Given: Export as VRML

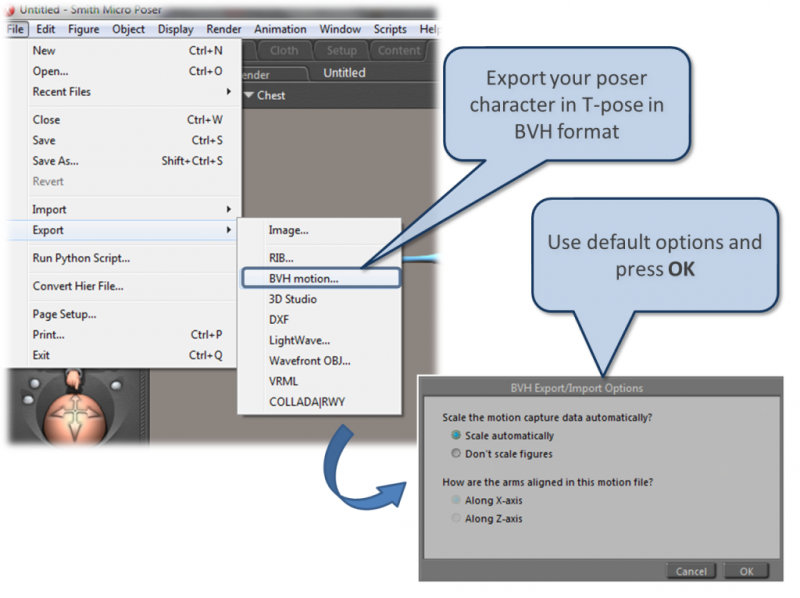Looking at the screenshot, I should [x=320, y=381].
